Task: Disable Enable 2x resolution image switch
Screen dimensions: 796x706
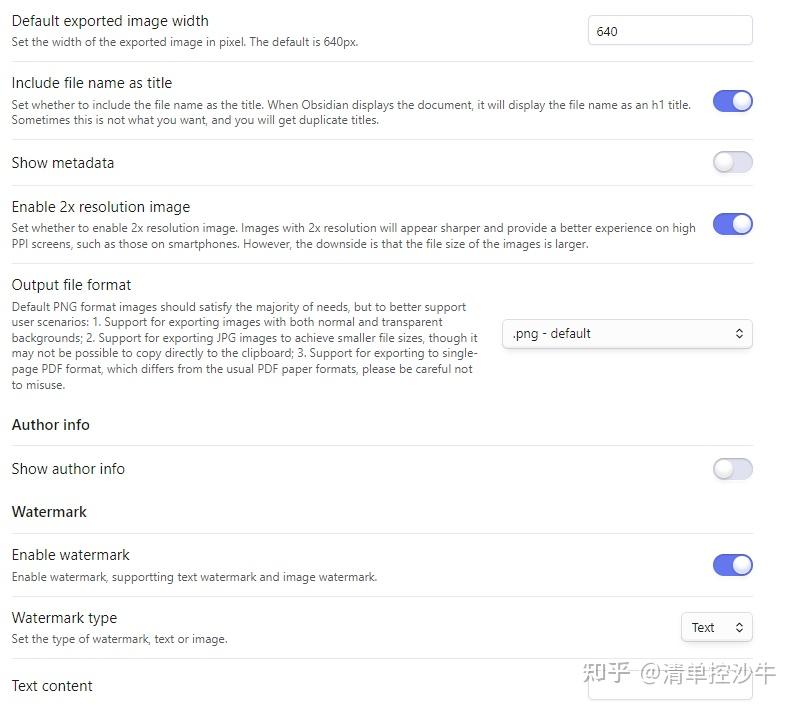Action: [732, 224]
